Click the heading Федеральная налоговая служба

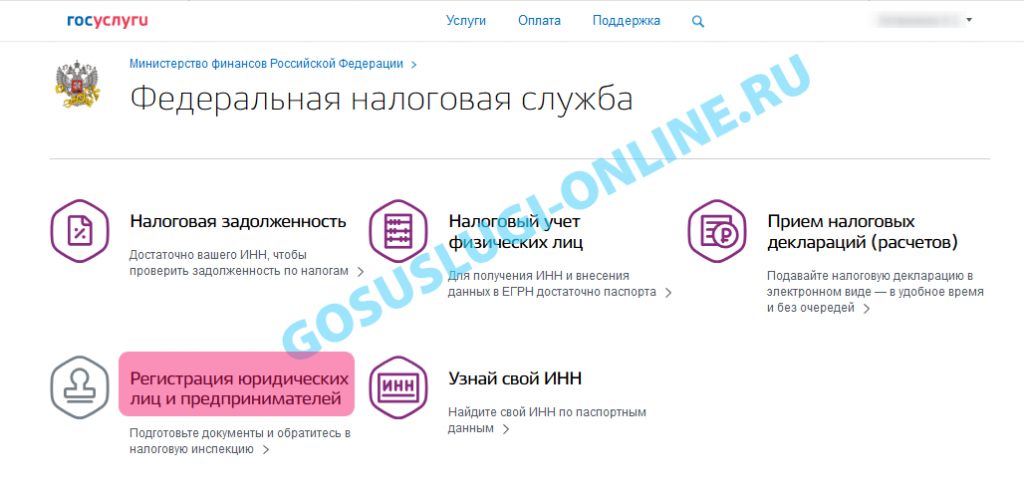pos(381,101)
